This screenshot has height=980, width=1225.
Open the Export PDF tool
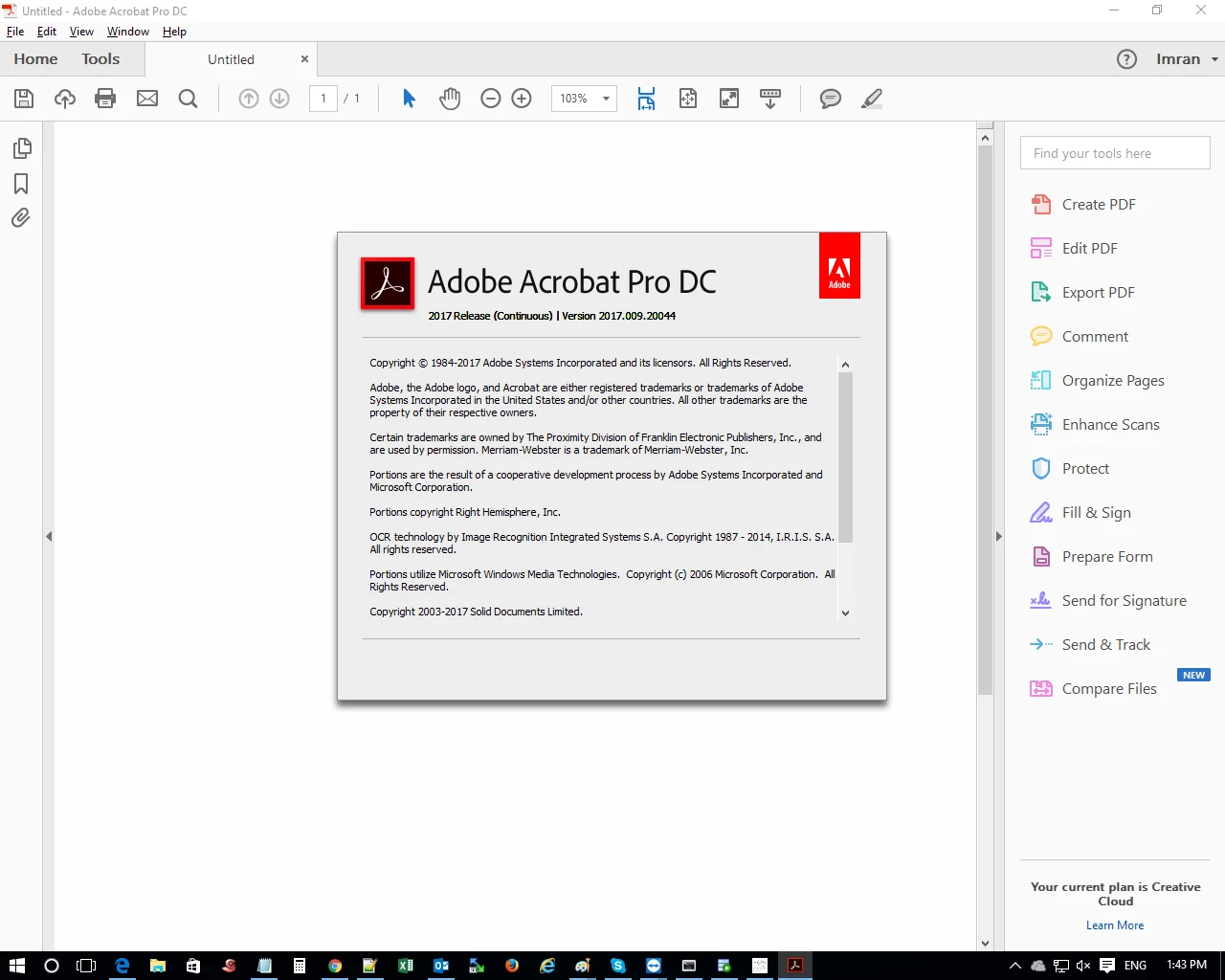pyautogui.click(x=1082, y=293)
